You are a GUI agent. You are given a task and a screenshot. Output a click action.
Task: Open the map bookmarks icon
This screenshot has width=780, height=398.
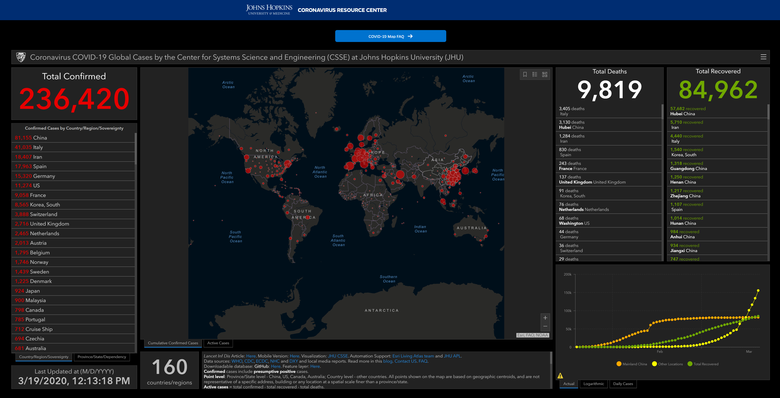[x=525, y=74]
